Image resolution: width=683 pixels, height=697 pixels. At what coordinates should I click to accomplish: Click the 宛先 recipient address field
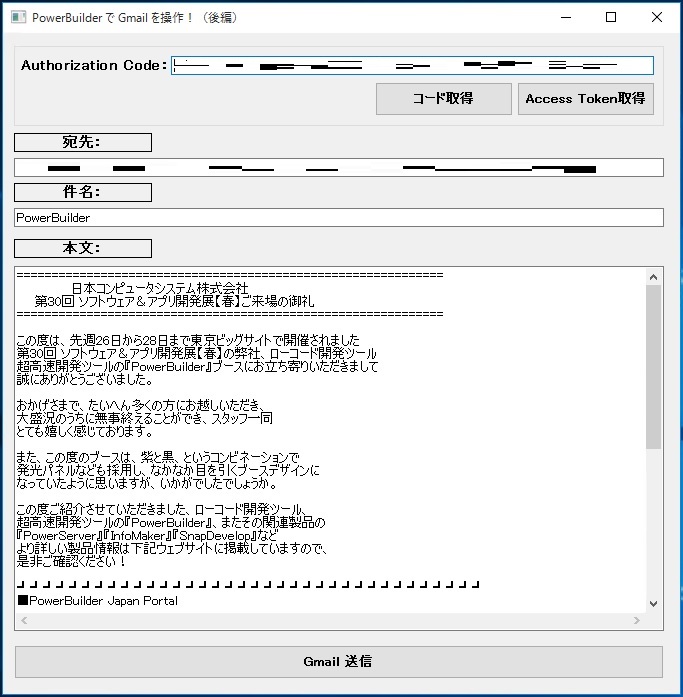coord(339,168)
